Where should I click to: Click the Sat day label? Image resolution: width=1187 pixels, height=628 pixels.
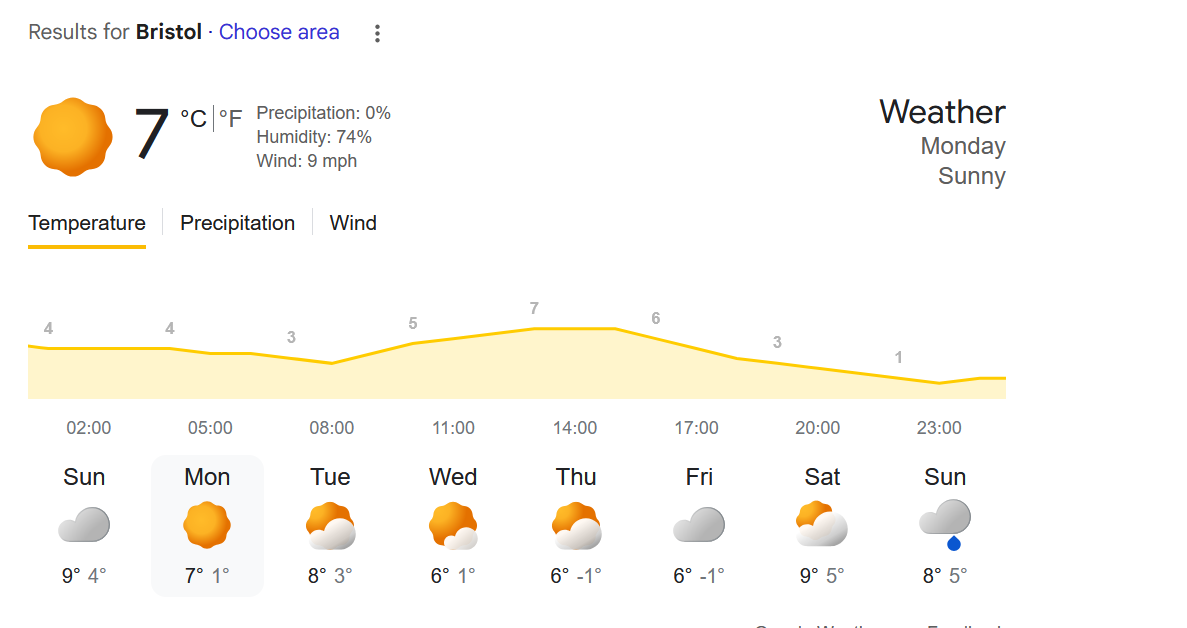click(822, 477)
